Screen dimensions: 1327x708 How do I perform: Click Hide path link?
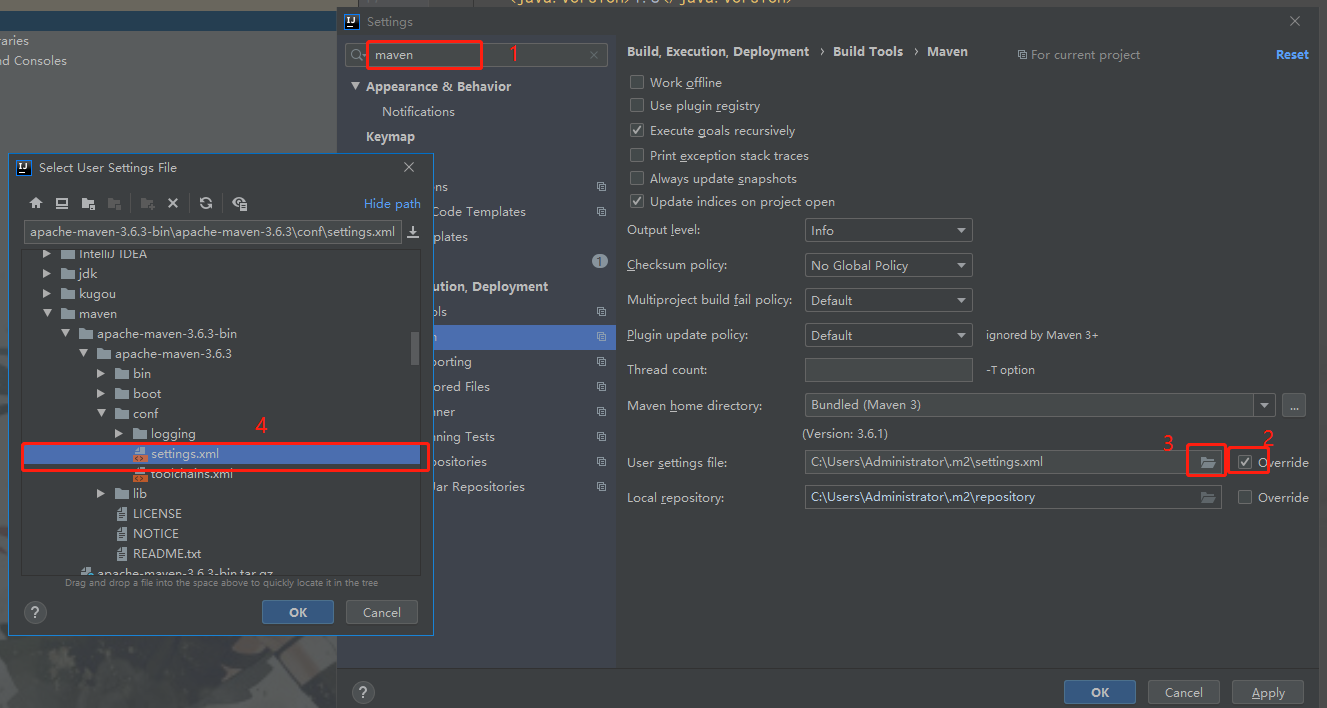click(x=392, y=203)
